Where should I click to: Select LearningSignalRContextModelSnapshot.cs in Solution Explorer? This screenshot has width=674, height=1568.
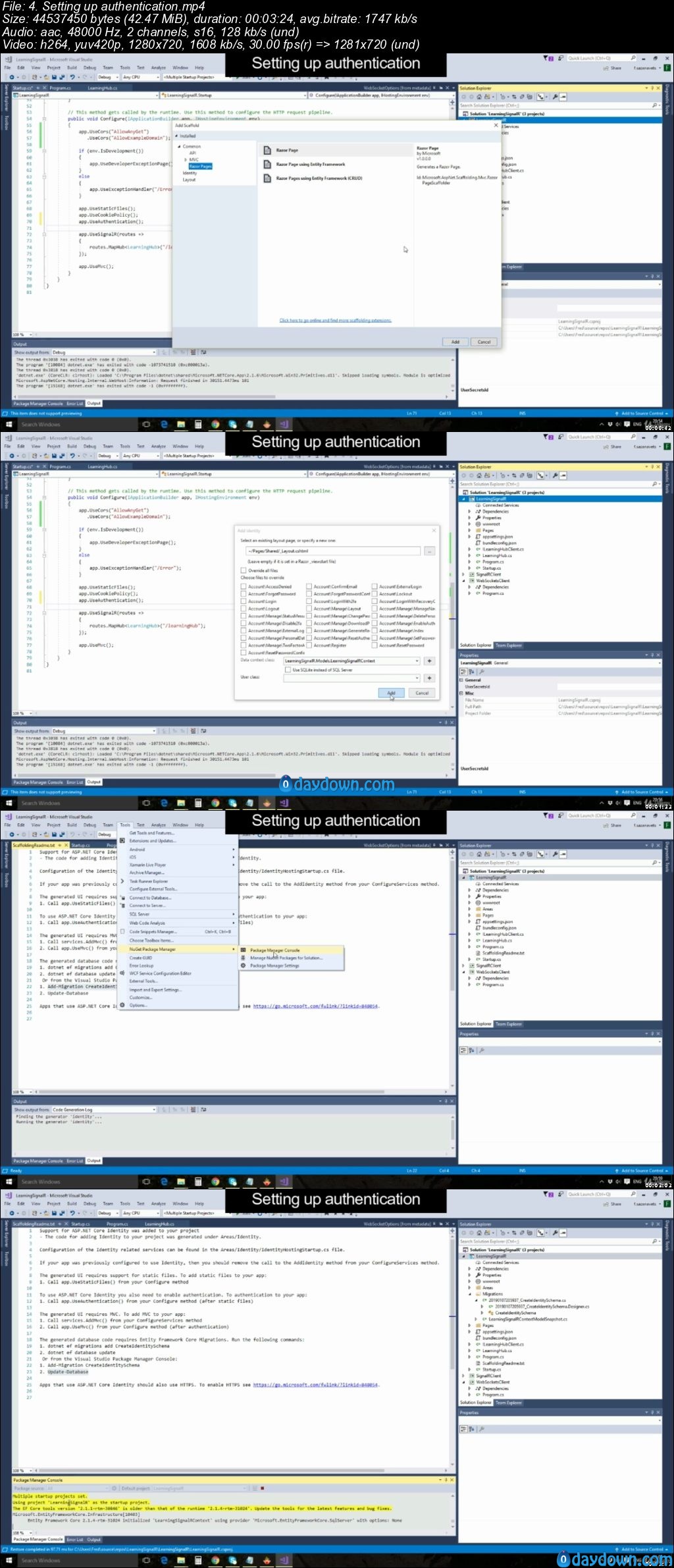pyautogui.click(x=528, y=1319)
